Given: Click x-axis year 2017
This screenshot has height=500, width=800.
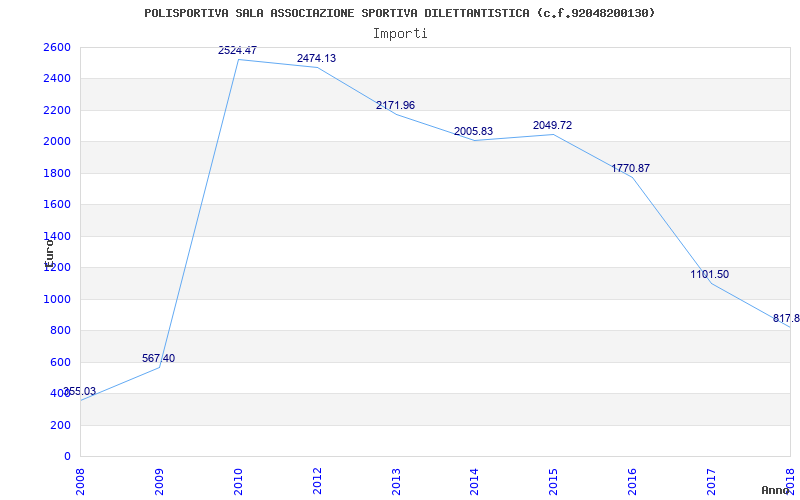Looking at the screenshot, I should pyautogui.click(x=711, y=482).
